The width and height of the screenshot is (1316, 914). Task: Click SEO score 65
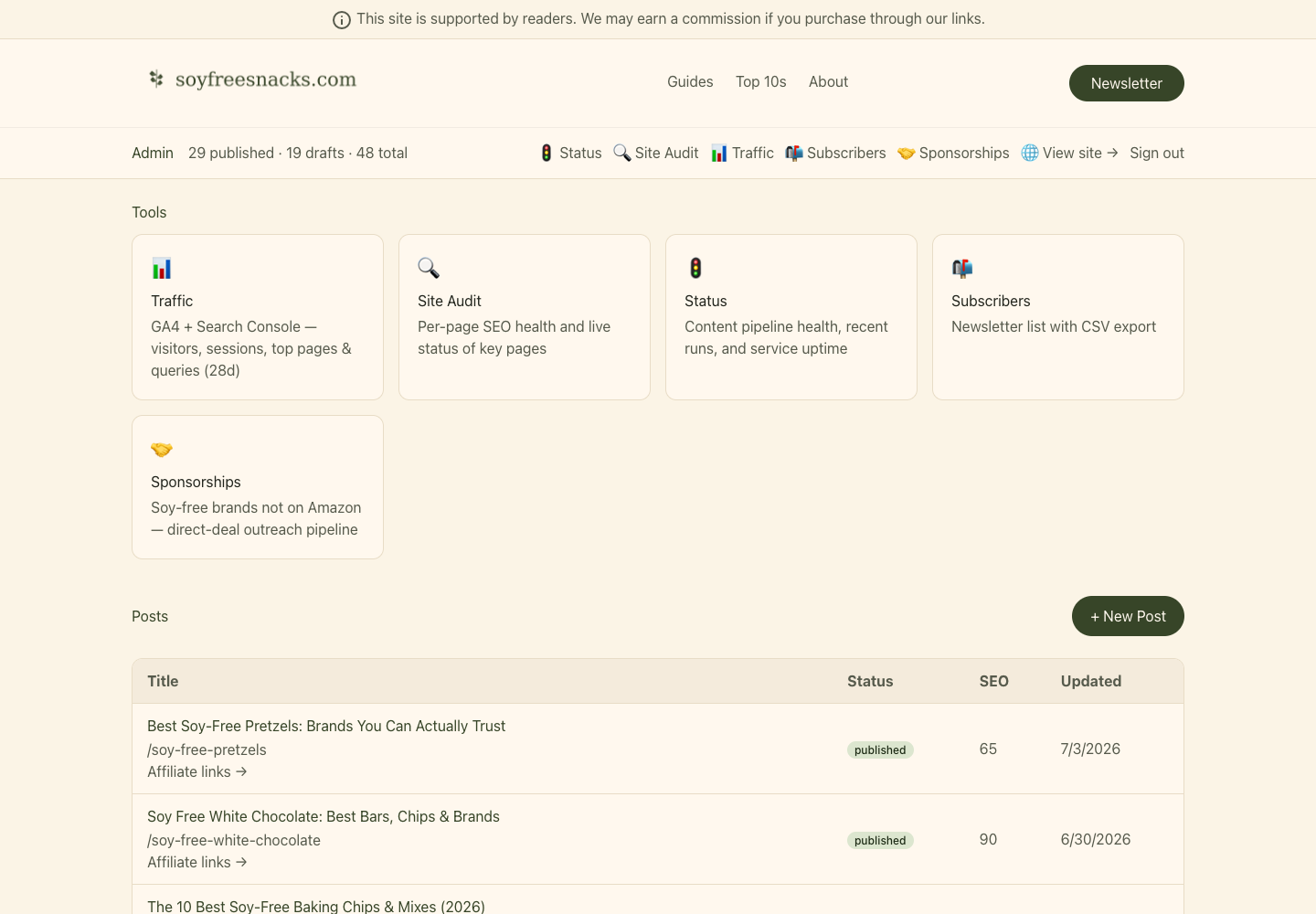988,749
